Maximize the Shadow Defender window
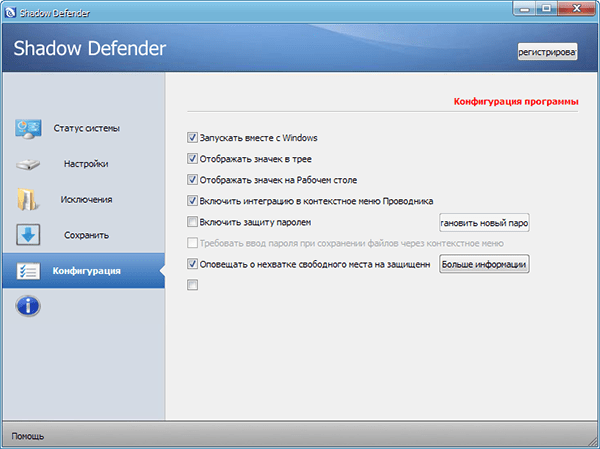This screenshot has width=600, height=449. [546, 8]
